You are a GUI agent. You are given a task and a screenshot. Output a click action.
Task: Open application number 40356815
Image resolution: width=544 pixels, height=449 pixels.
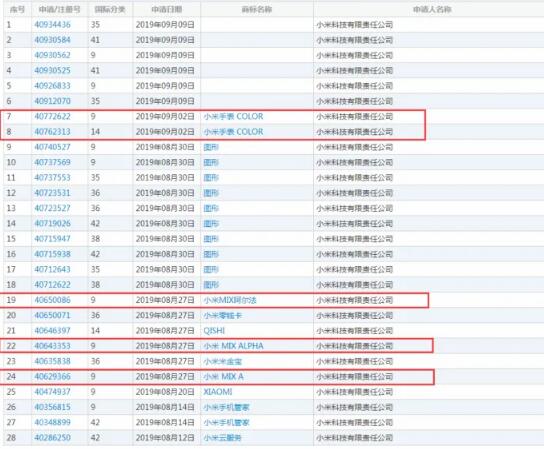(52, 407)
